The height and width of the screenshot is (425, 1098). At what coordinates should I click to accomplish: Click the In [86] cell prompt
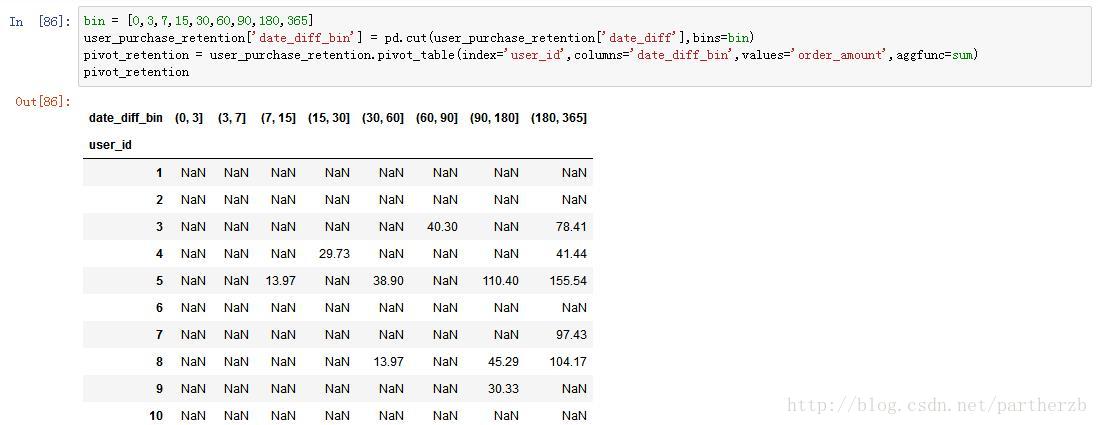coord(40,22)
